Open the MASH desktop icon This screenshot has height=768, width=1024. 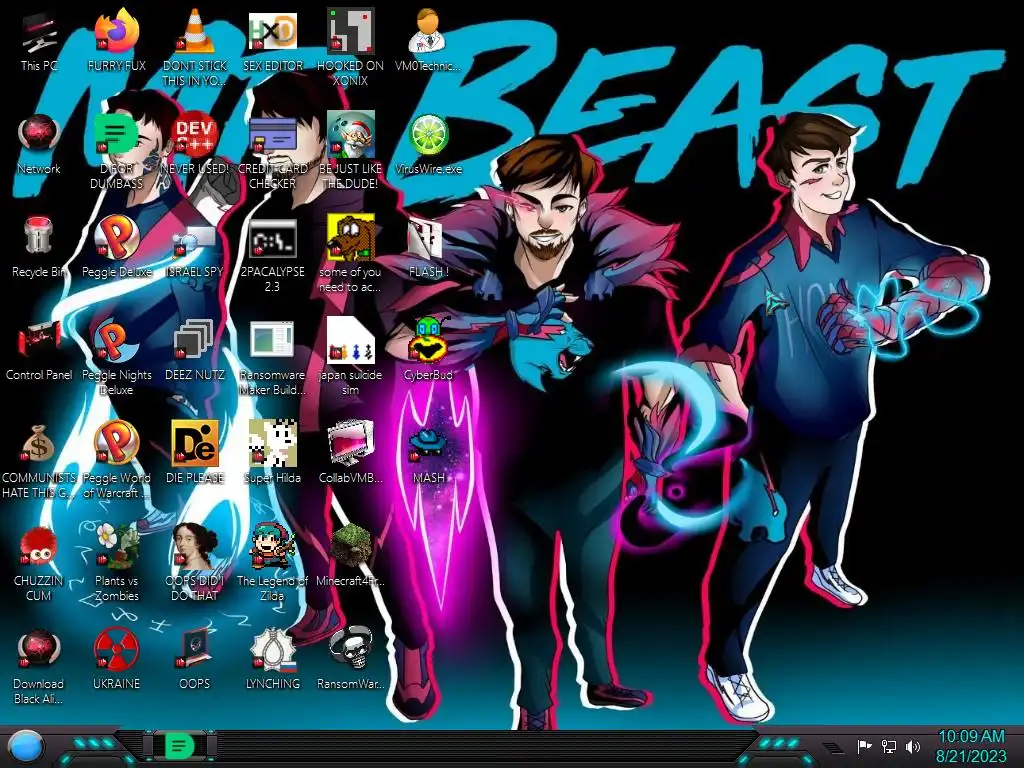pos(428,444)
